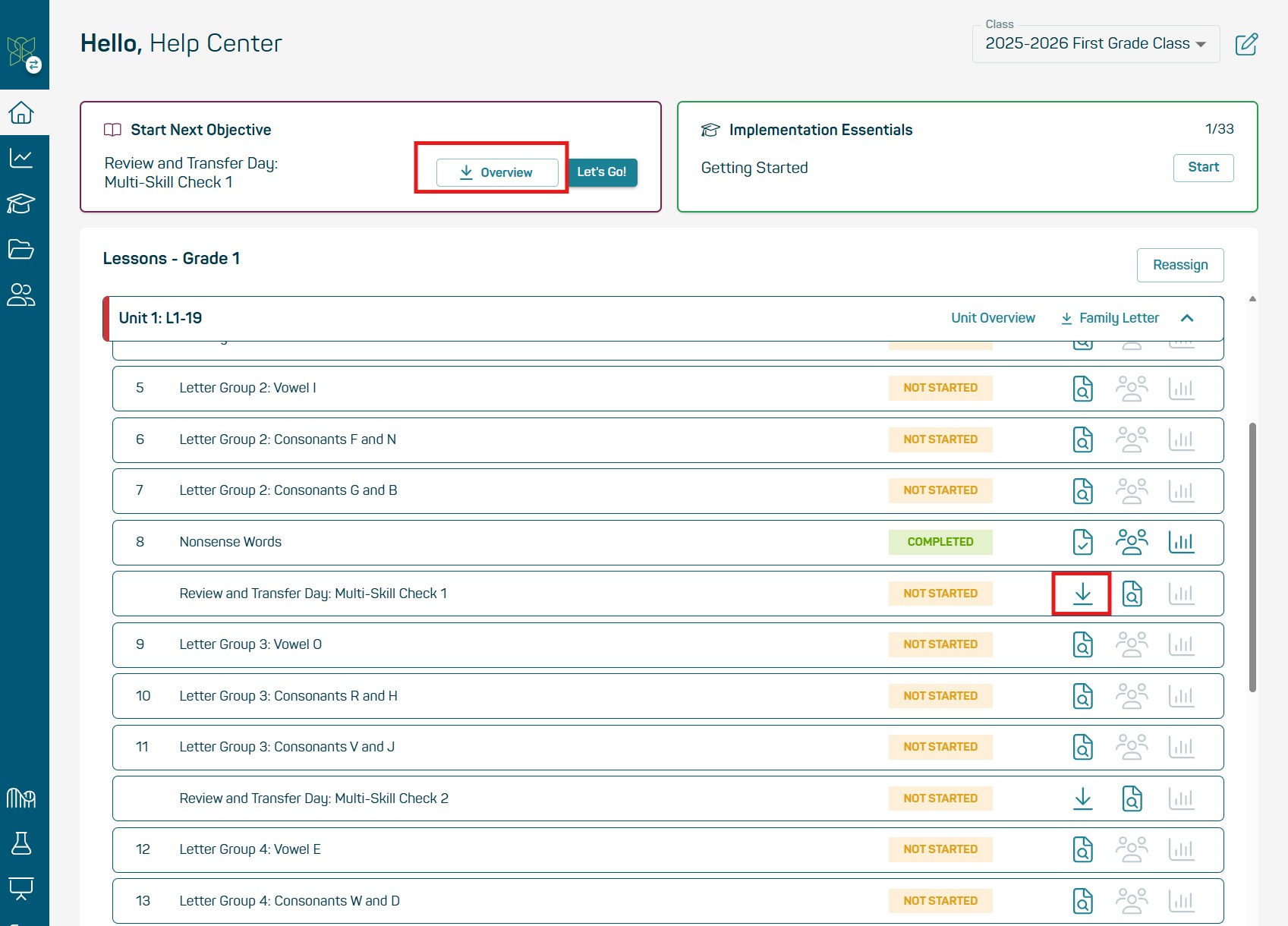This screenshot has height=926, width=1288.
Task: Click the lesson preview icon for Nonsense Words
Action: tap(1082, 542)
